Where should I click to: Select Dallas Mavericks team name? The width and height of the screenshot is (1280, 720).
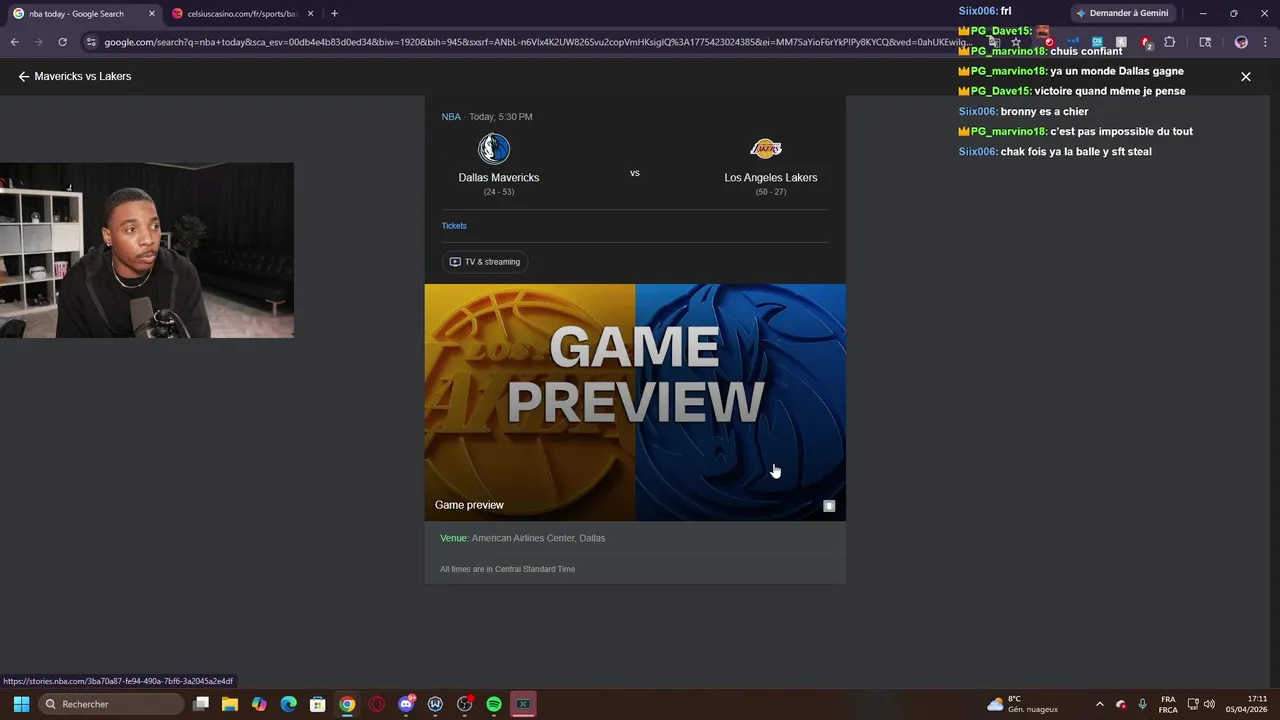pos(499,178)
